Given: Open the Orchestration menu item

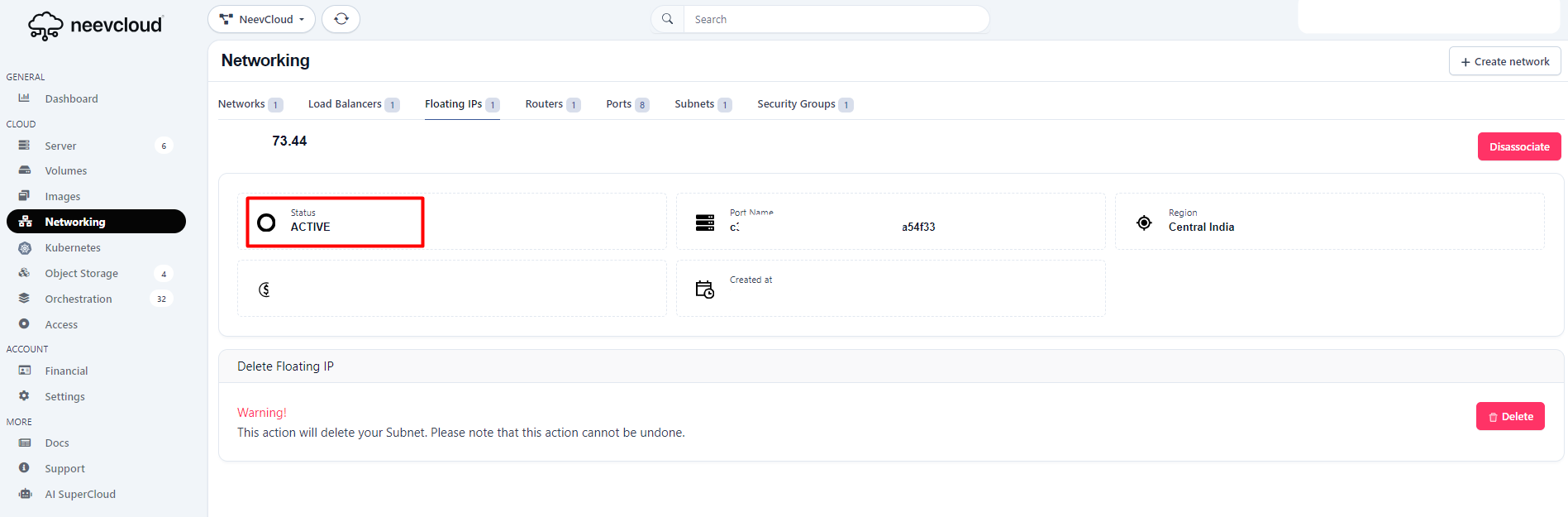Looking at the screenshot, I should point(79,299).
